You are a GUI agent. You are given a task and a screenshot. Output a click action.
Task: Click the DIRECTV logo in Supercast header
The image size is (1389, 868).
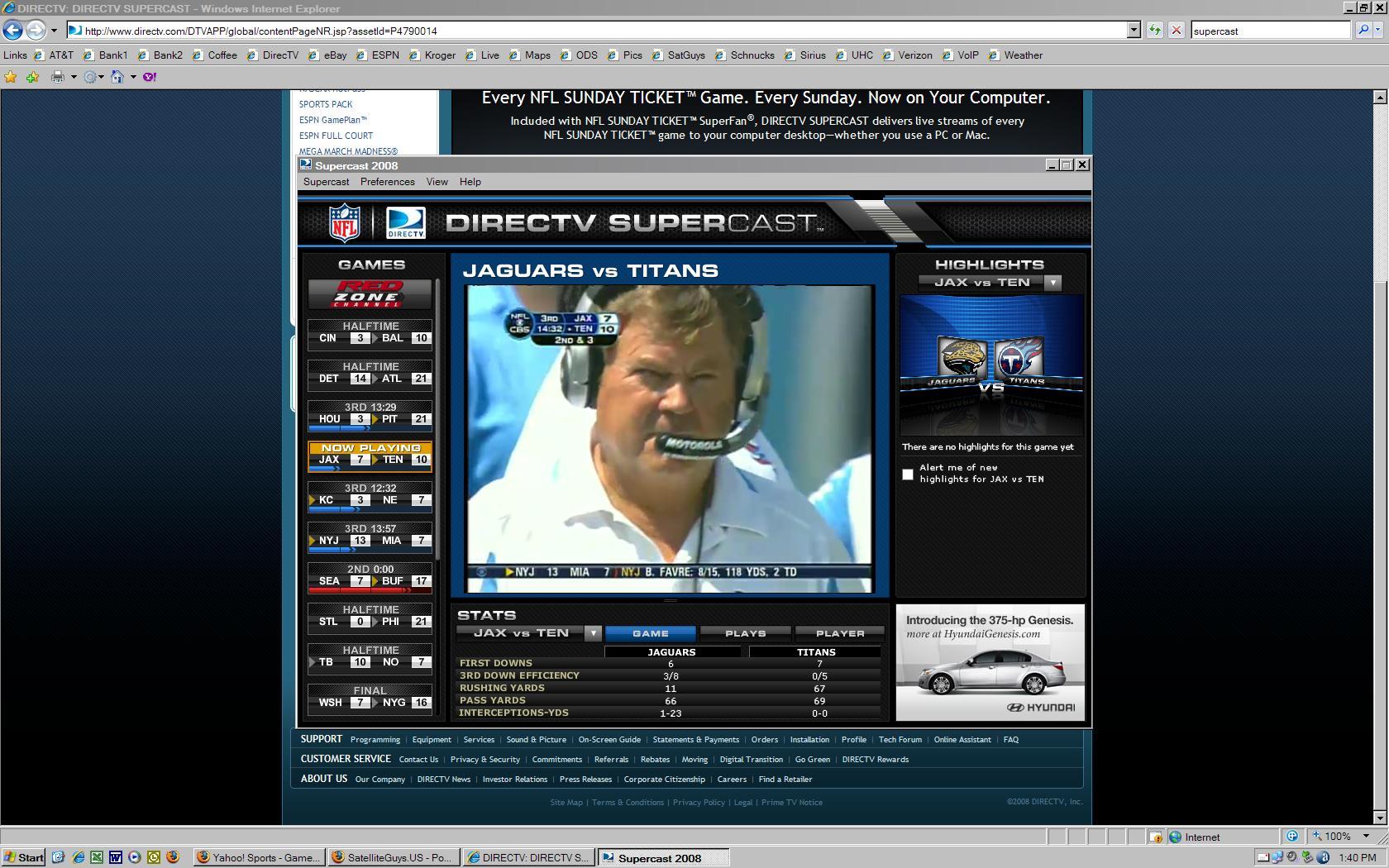coord(406,222)
